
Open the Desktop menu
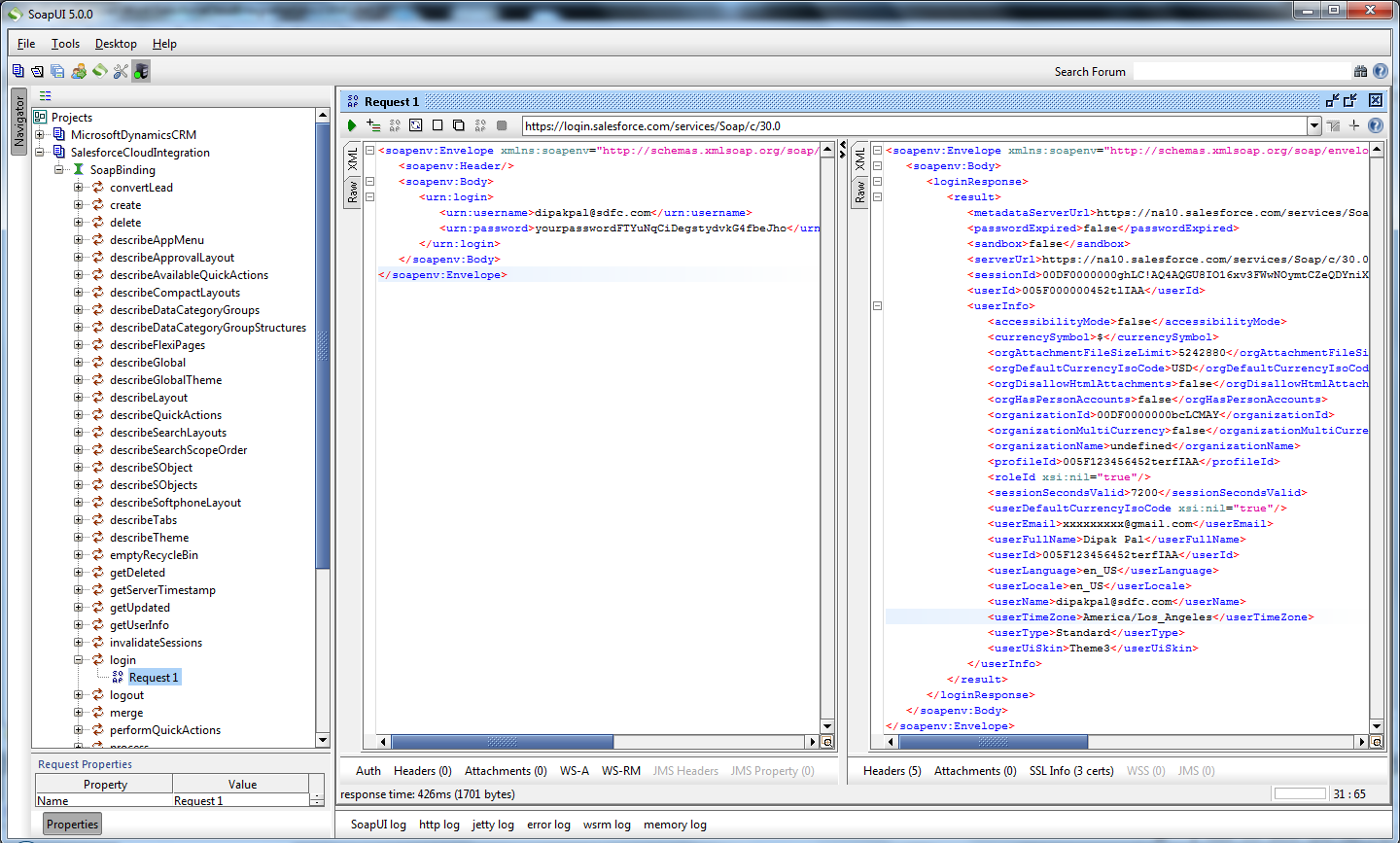tap(116, 44)
